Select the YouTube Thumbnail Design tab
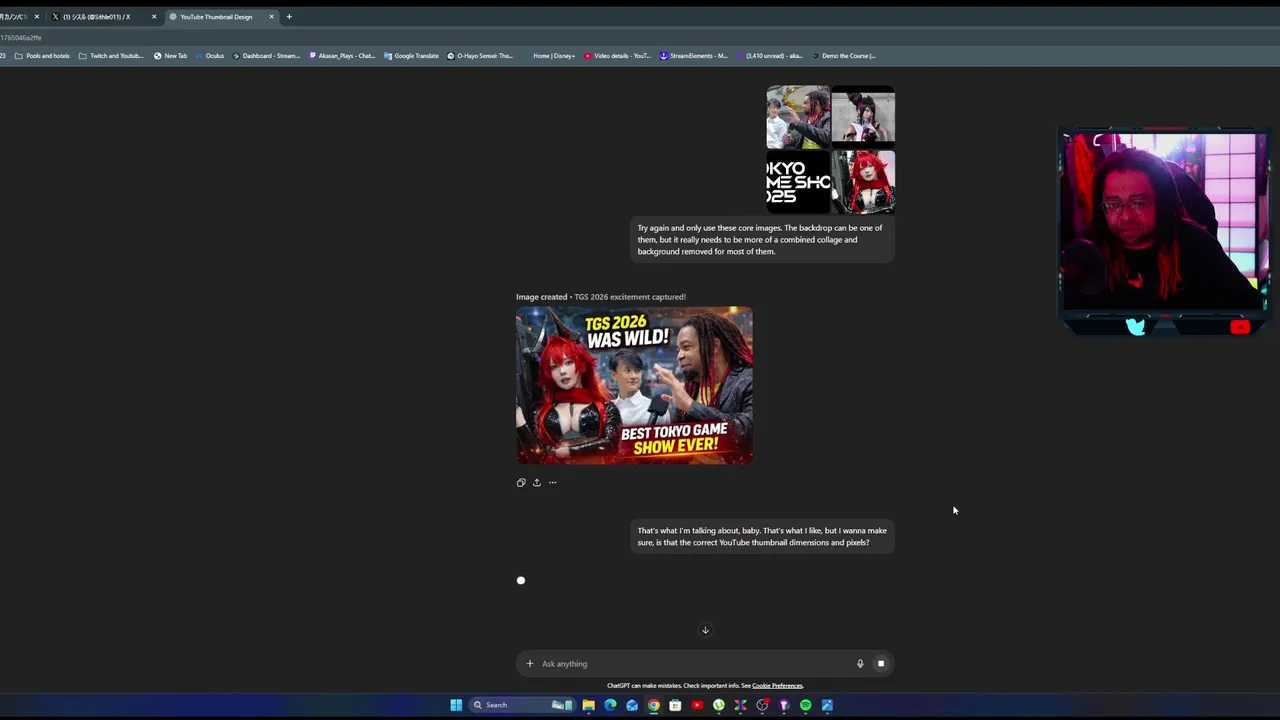 pos(216,16)
